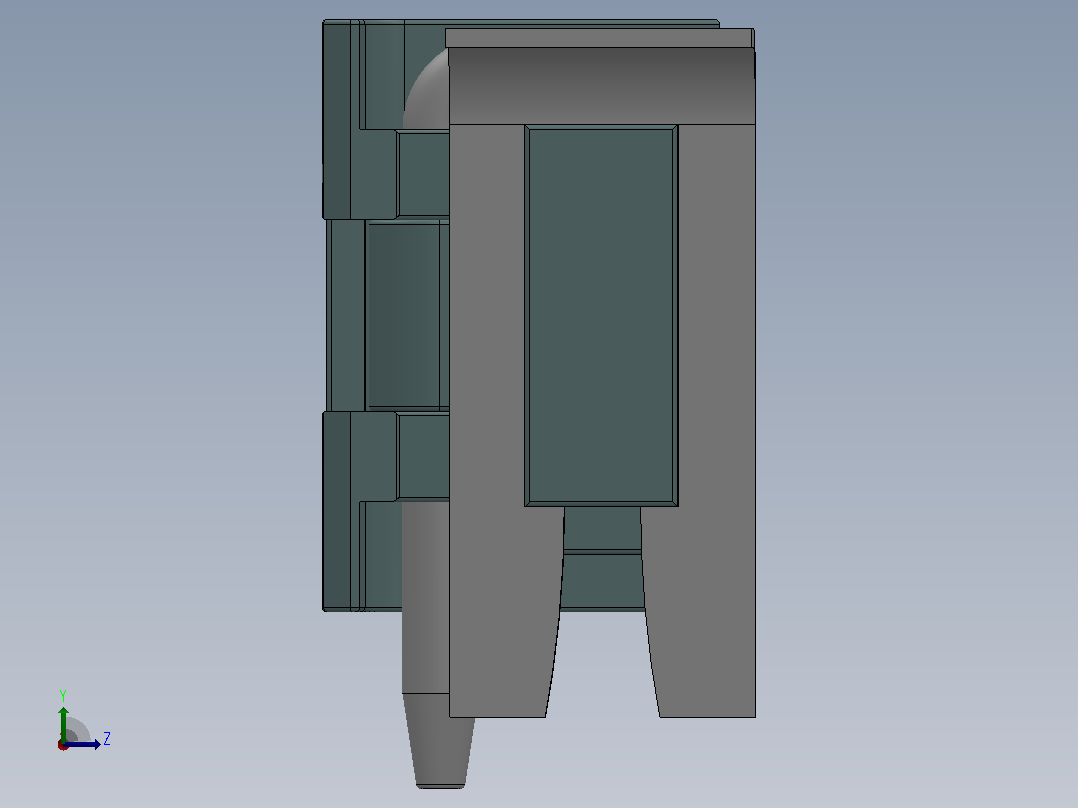1078x808 pixels.
Task: Click the green Y axis arrow of triad
Action: pyautogui.click(x=63, y=723)
